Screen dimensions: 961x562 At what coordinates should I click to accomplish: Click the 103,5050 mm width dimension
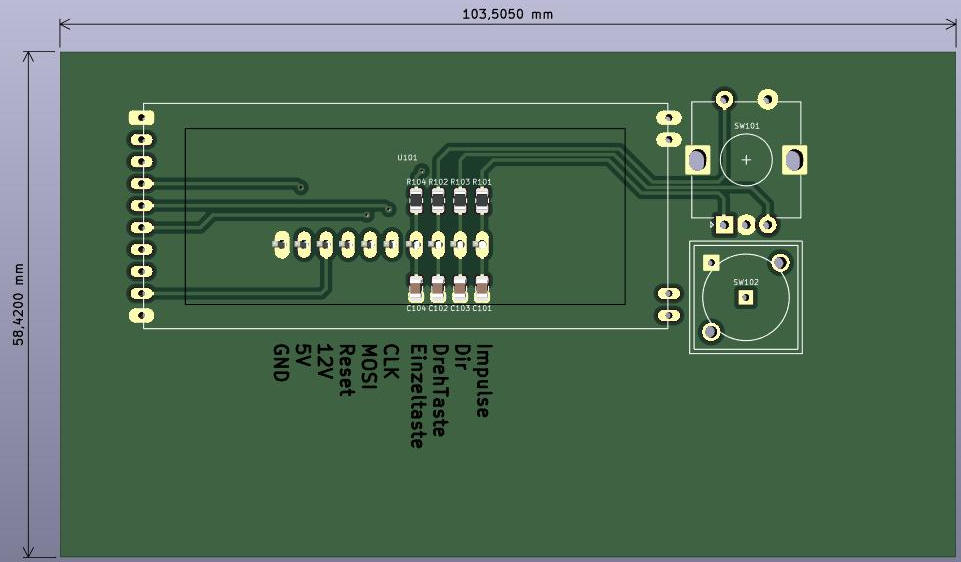click(x=507, y=14)
